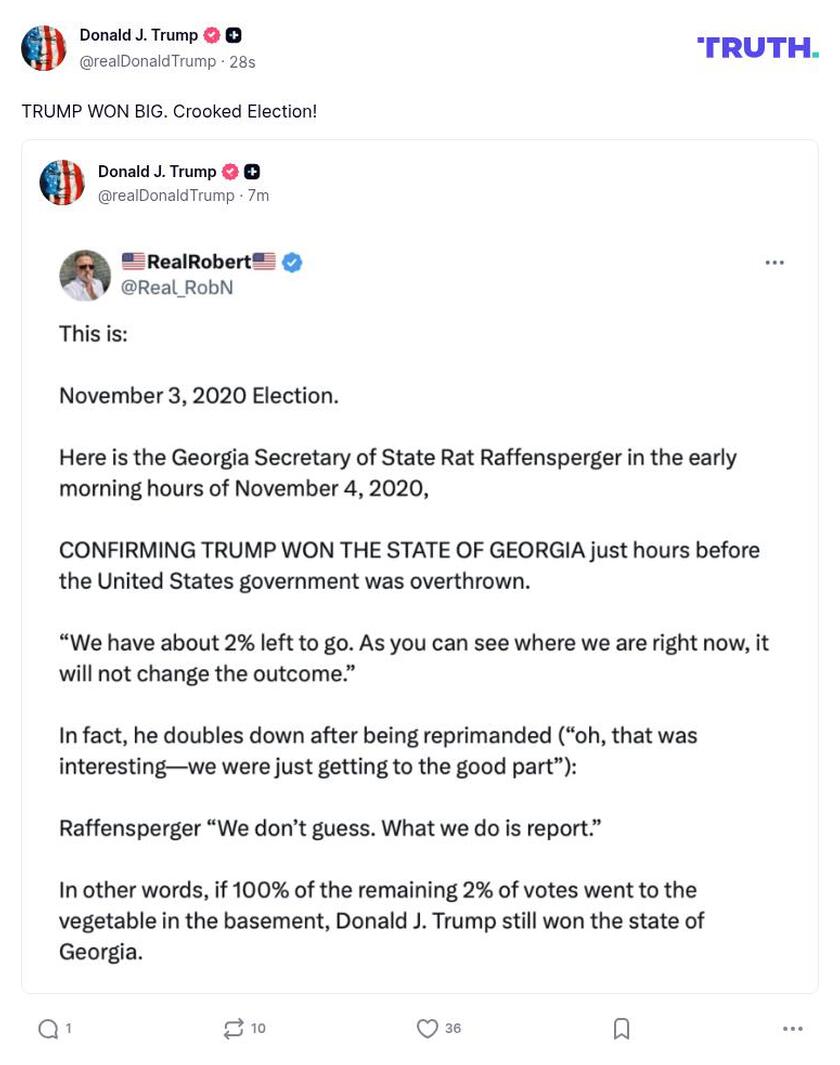Screen dimensions: 840x1065
Task: Click the reply speech bubble icon
Action: 47,1029
